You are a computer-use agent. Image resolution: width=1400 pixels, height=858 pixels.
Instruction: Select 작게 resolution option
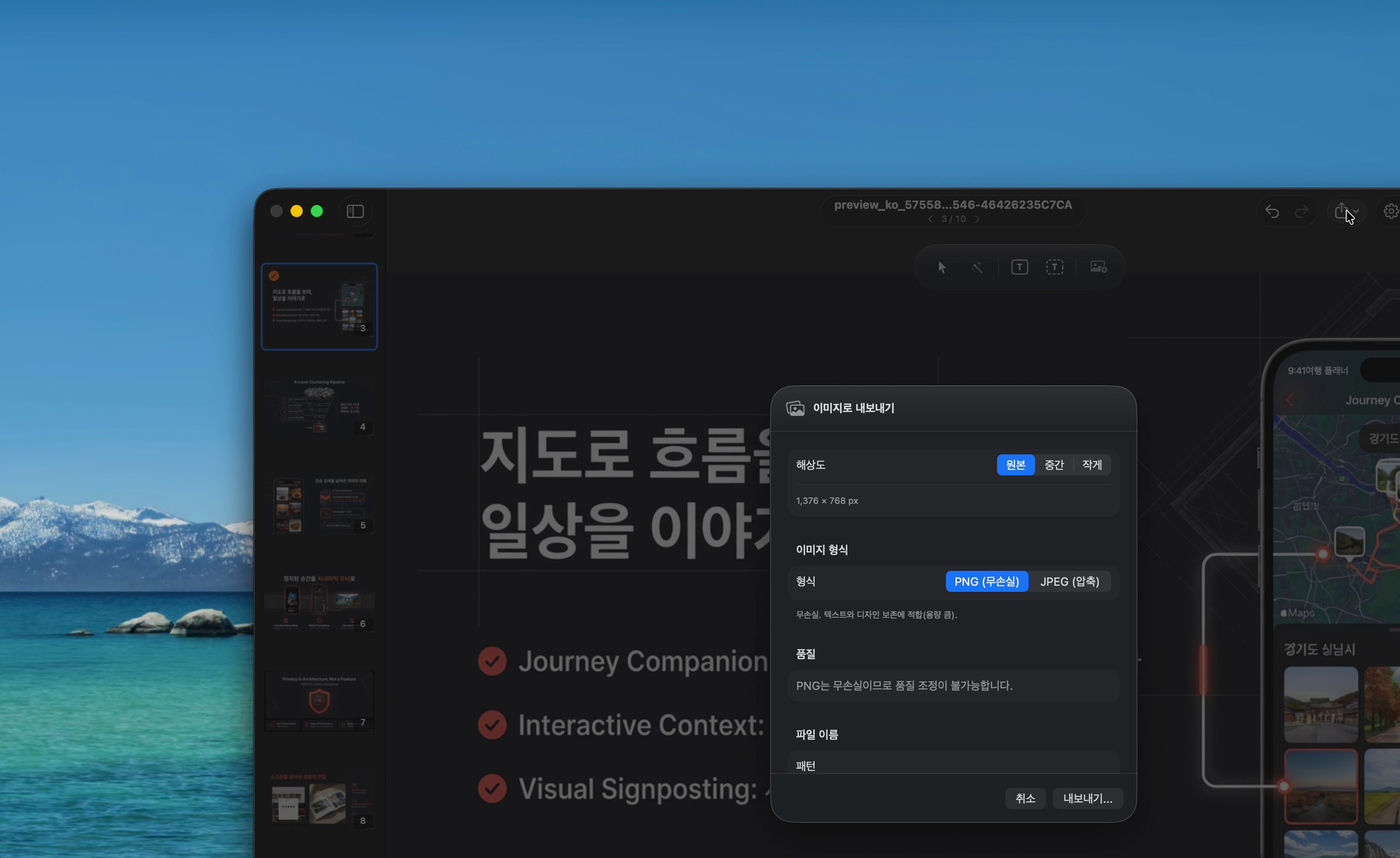(1092, 465)
